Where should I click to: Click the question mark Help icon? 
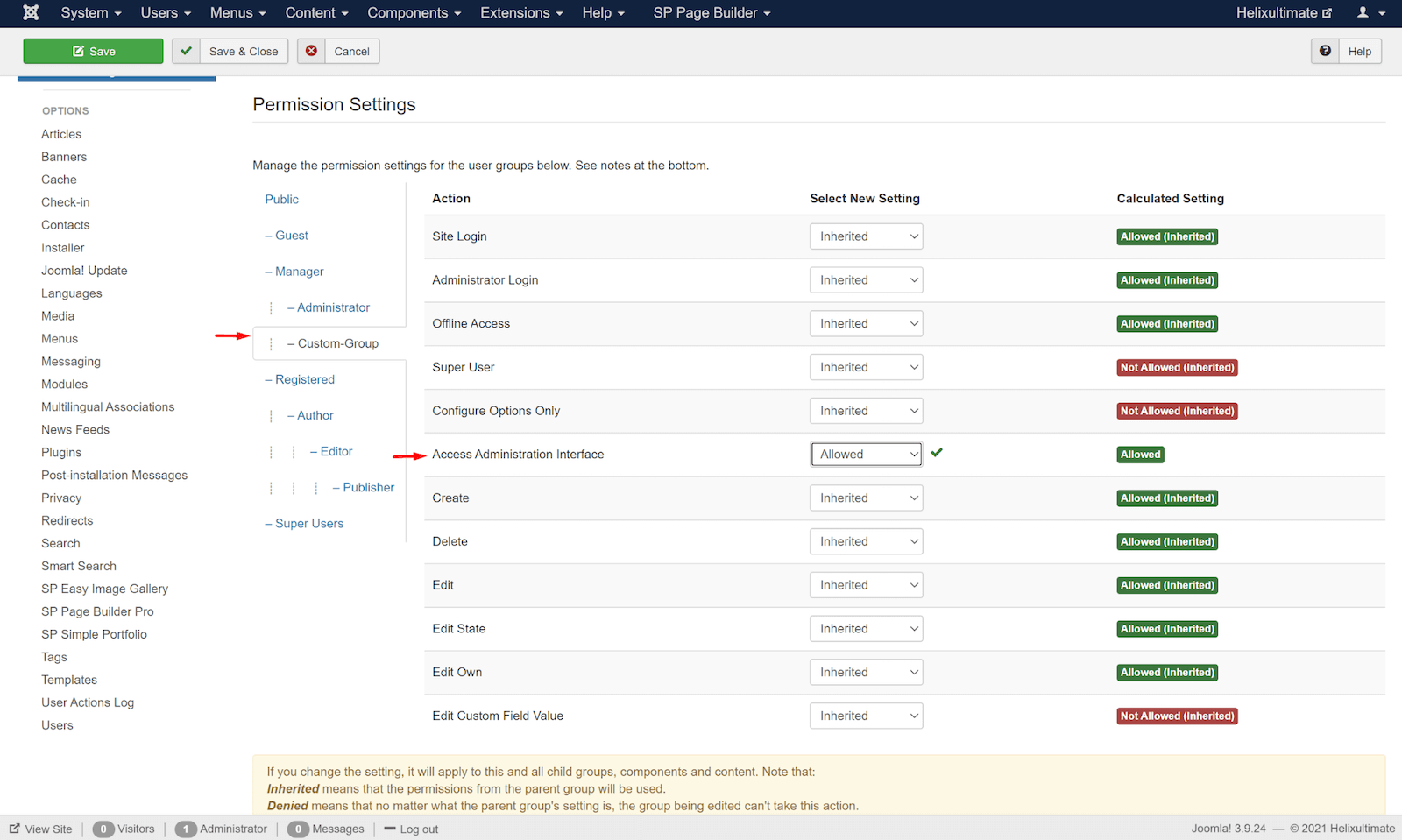[x=1325, y=51]
